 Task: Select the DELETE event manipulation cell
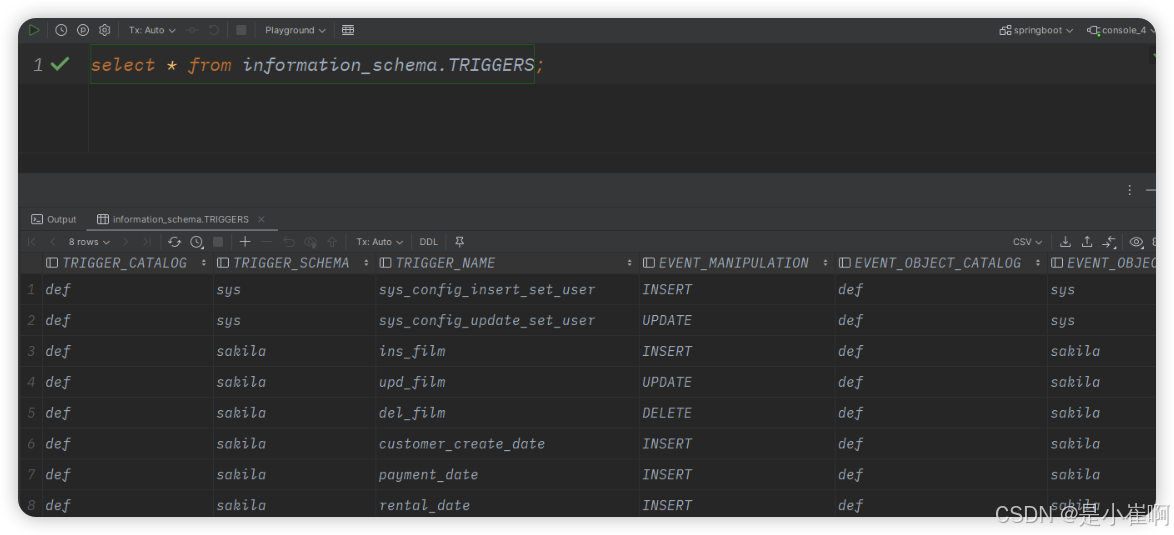[x=737, y=412]
